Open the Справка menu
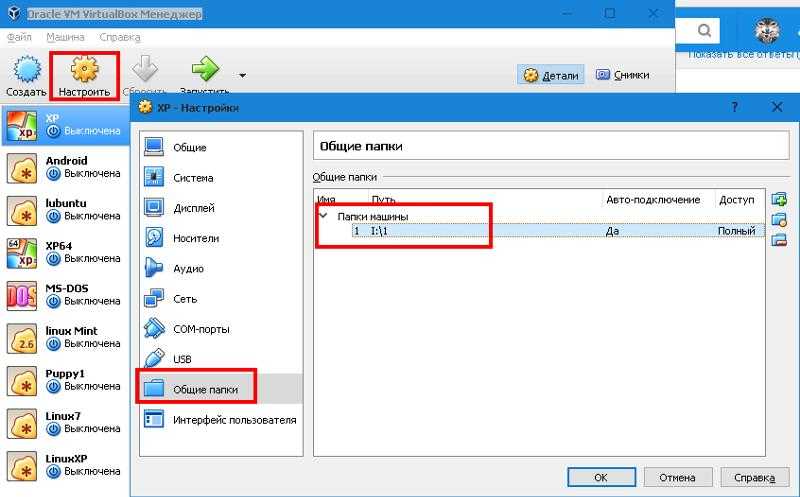 click(x=120, y=37)
